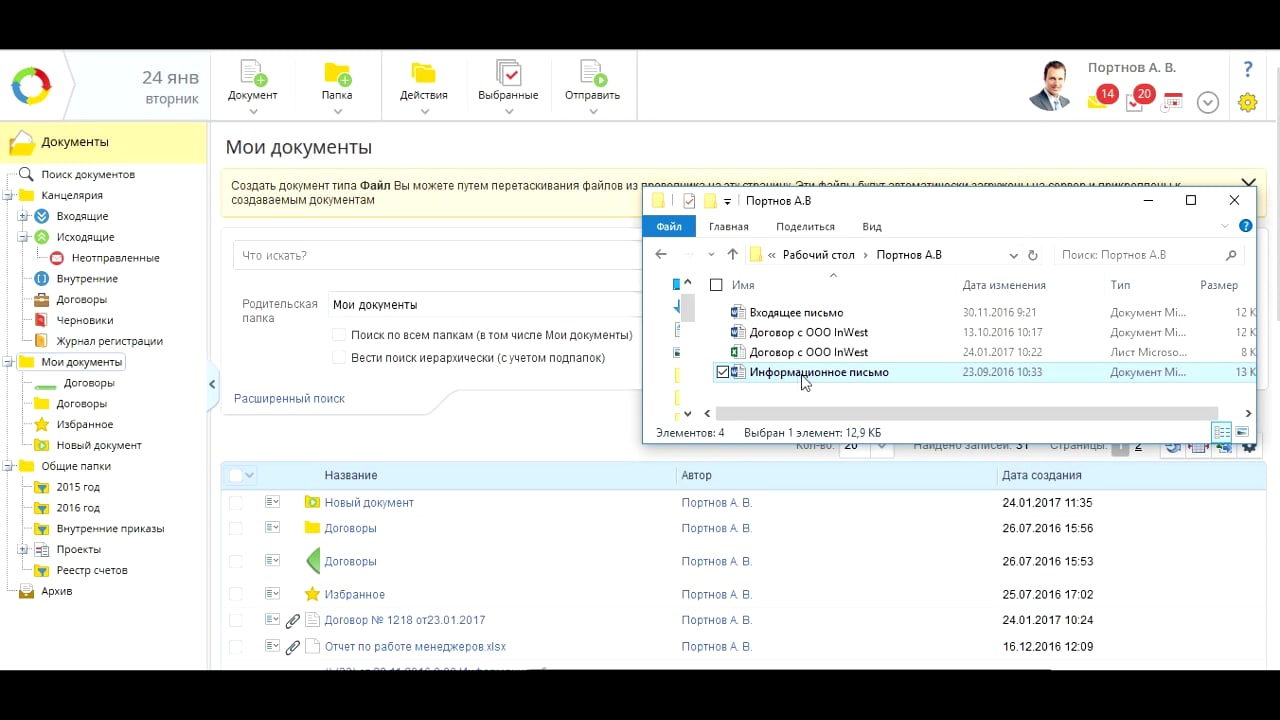This screenshot has height=720, width=1280.
Task: Tick the checkbox for Новый документ row
Action: 235,502
